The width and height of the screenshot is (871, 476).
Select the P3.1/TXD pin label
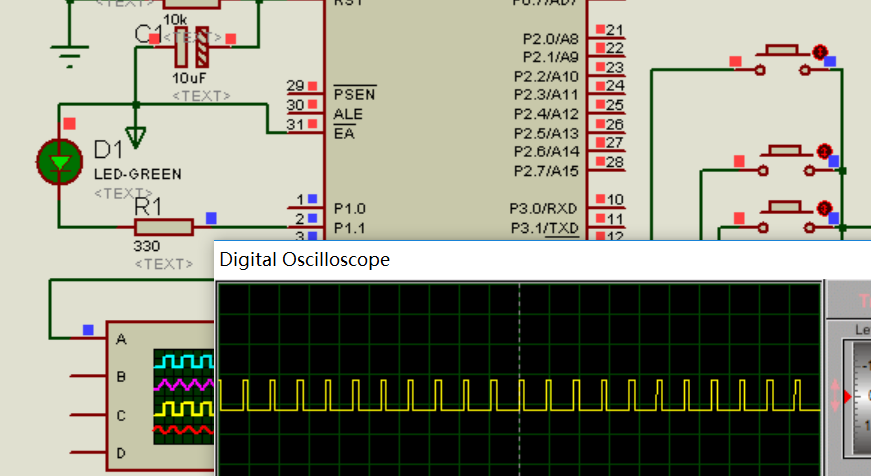click(545, 228)
